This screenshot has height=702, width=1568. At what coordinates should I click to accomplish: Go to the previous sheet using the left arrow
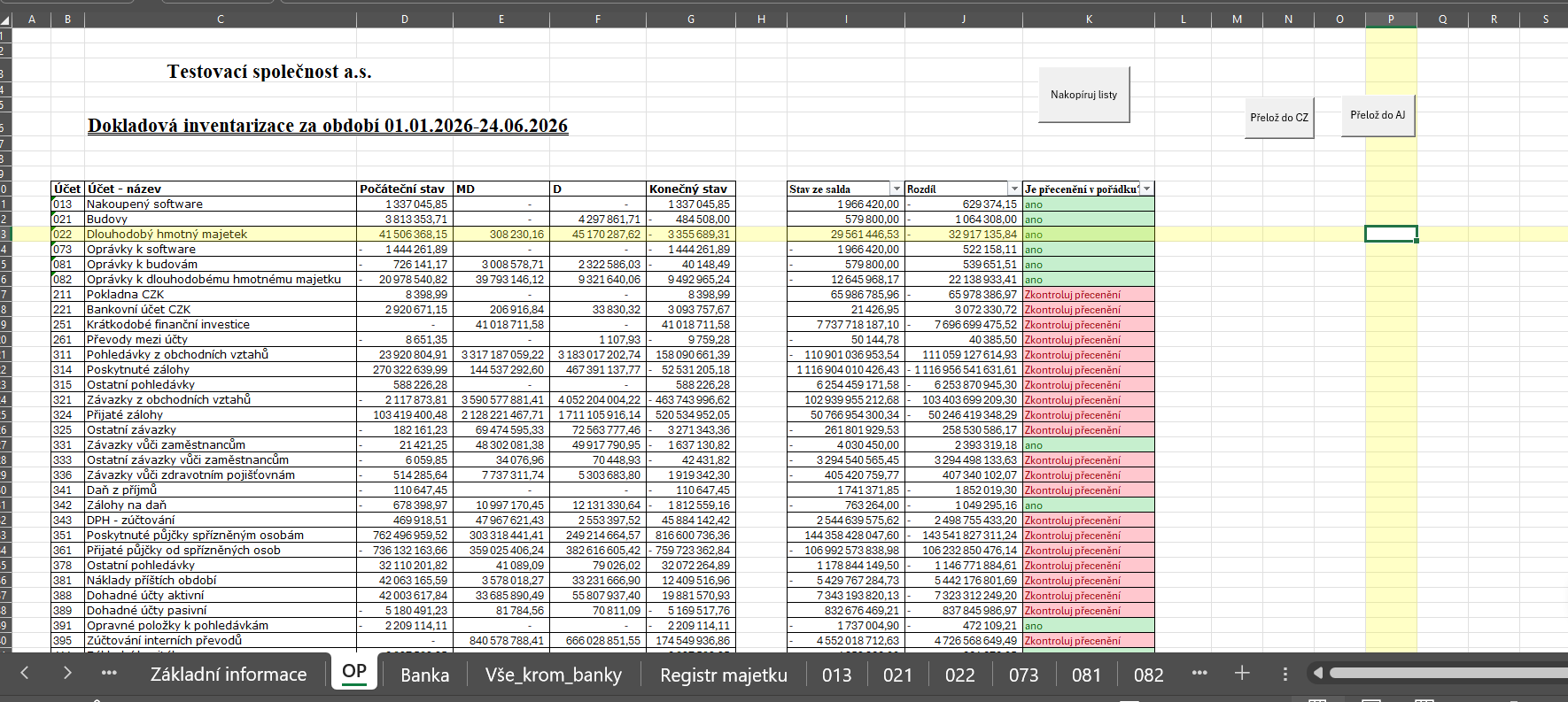(25, 673)
